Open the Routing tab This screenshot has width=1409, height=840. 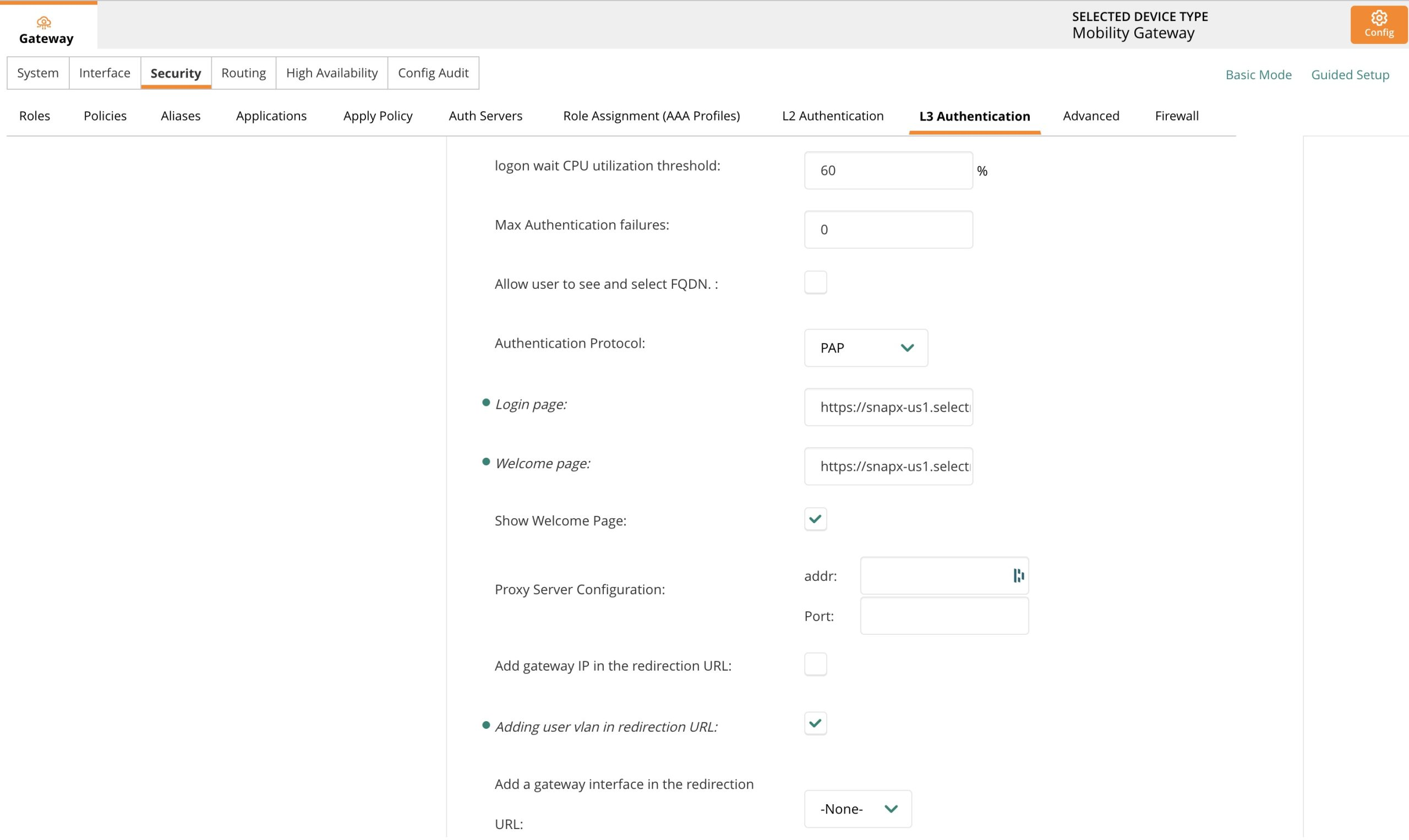pyautogui.click(x=243, y=73)
